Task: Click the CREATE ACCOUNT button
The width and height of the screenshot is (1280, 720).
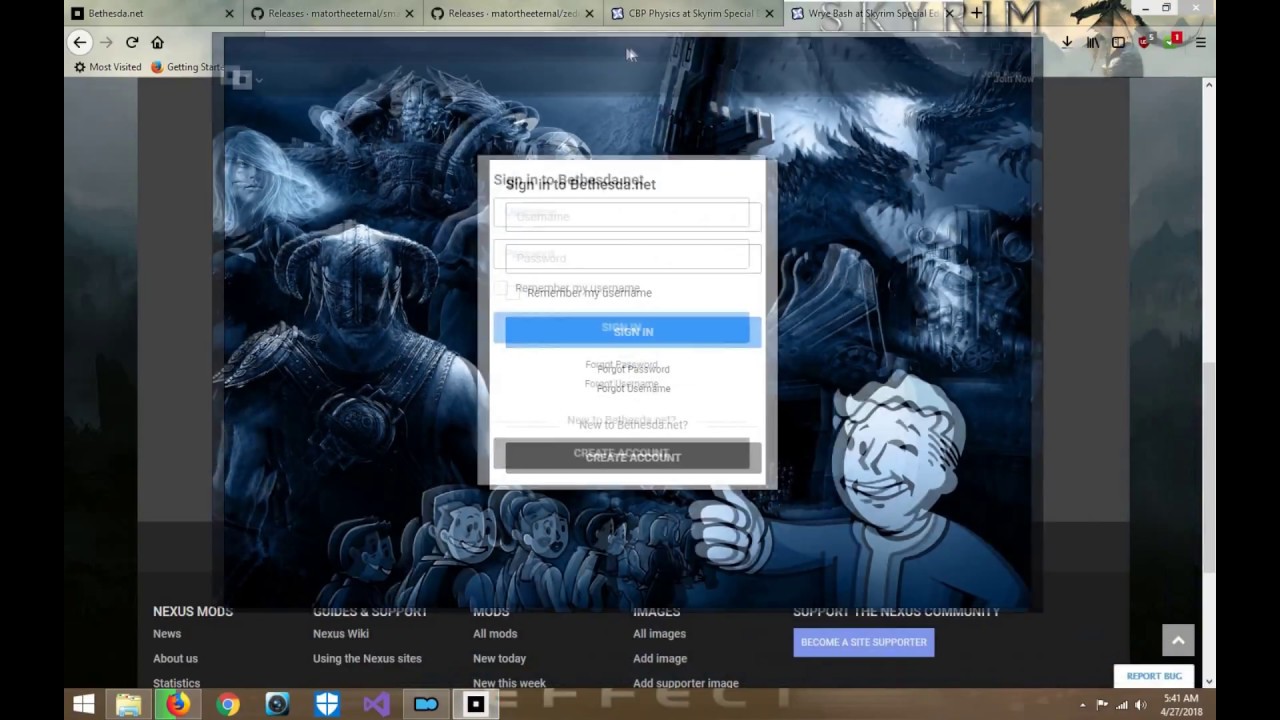Action: [x=633, y=457]
